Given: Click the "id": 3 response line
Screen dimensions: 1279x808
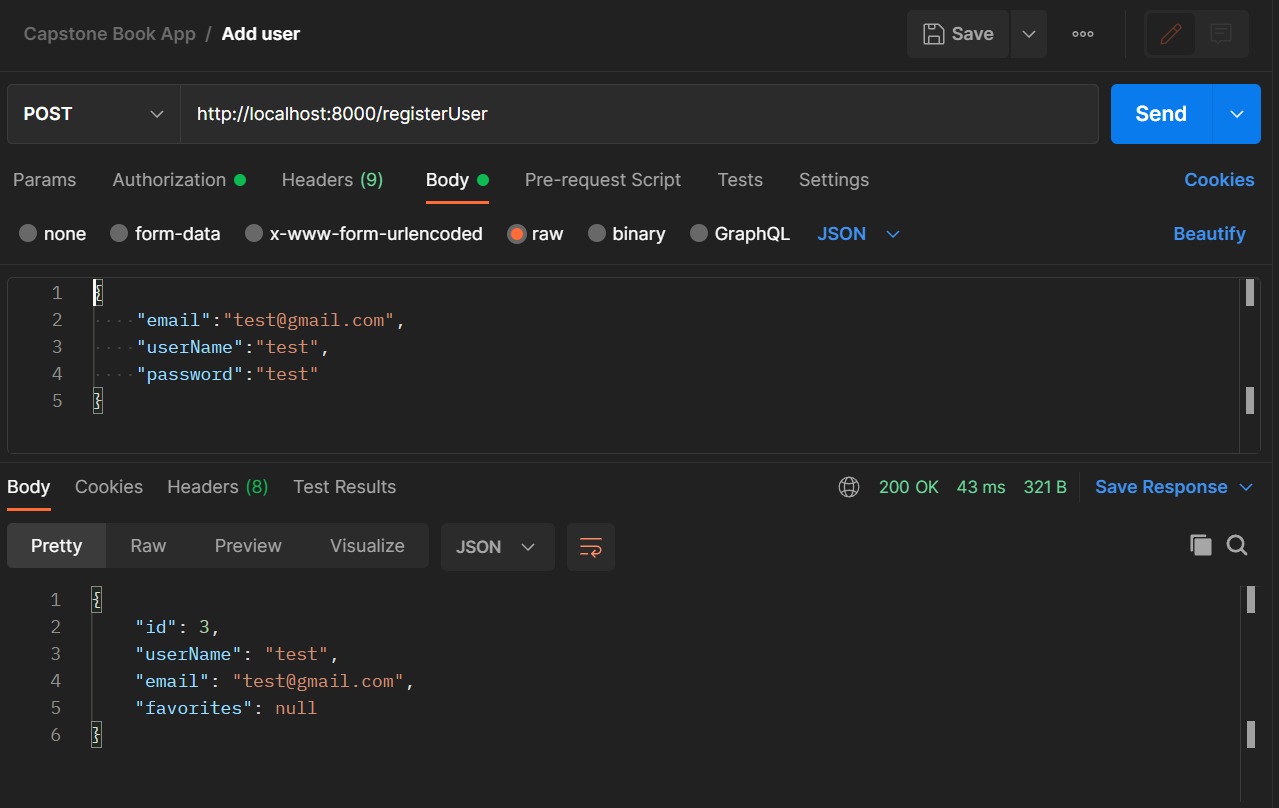Looking at the screenshot, I should [177, 627].
